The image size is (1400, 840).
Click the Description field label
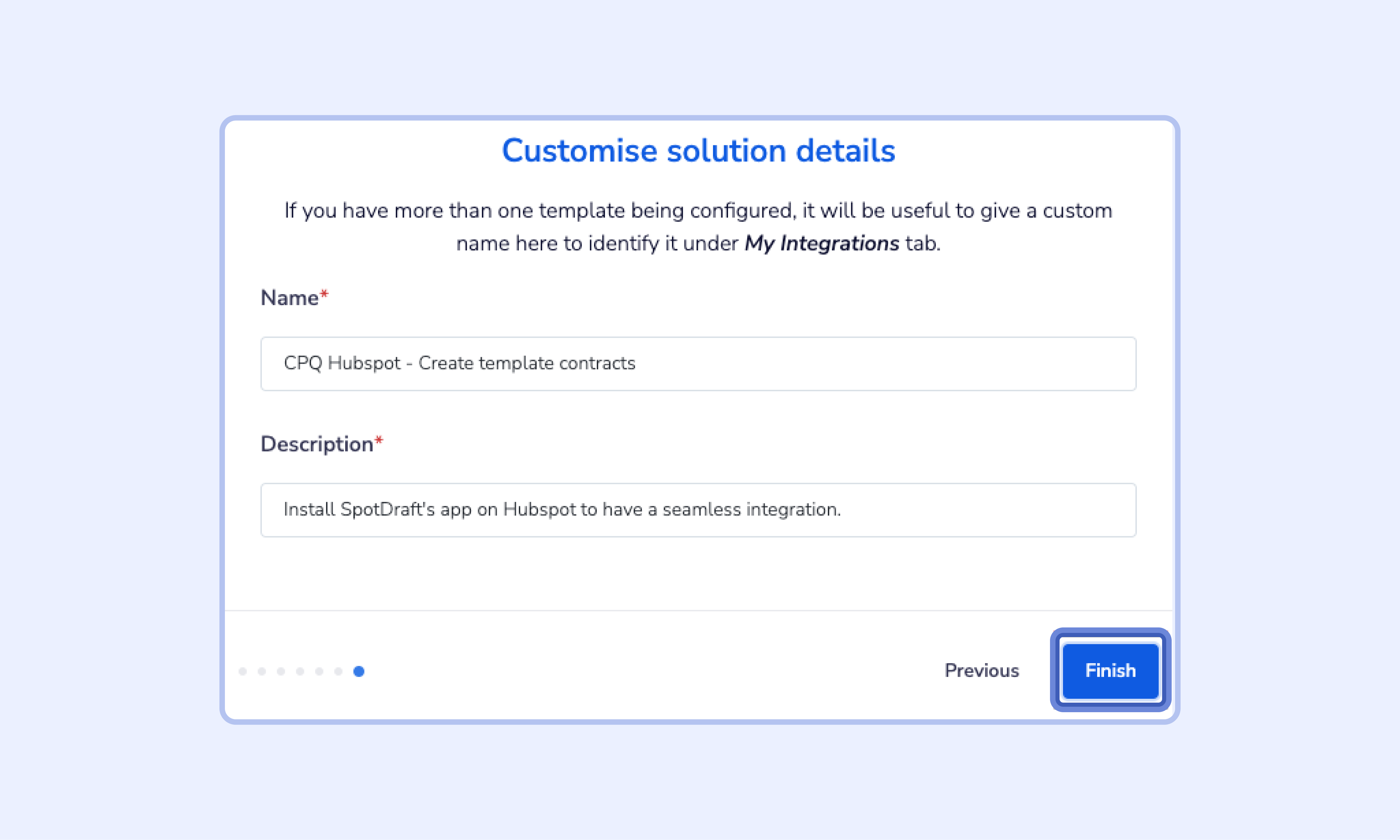tap(317, 444)
